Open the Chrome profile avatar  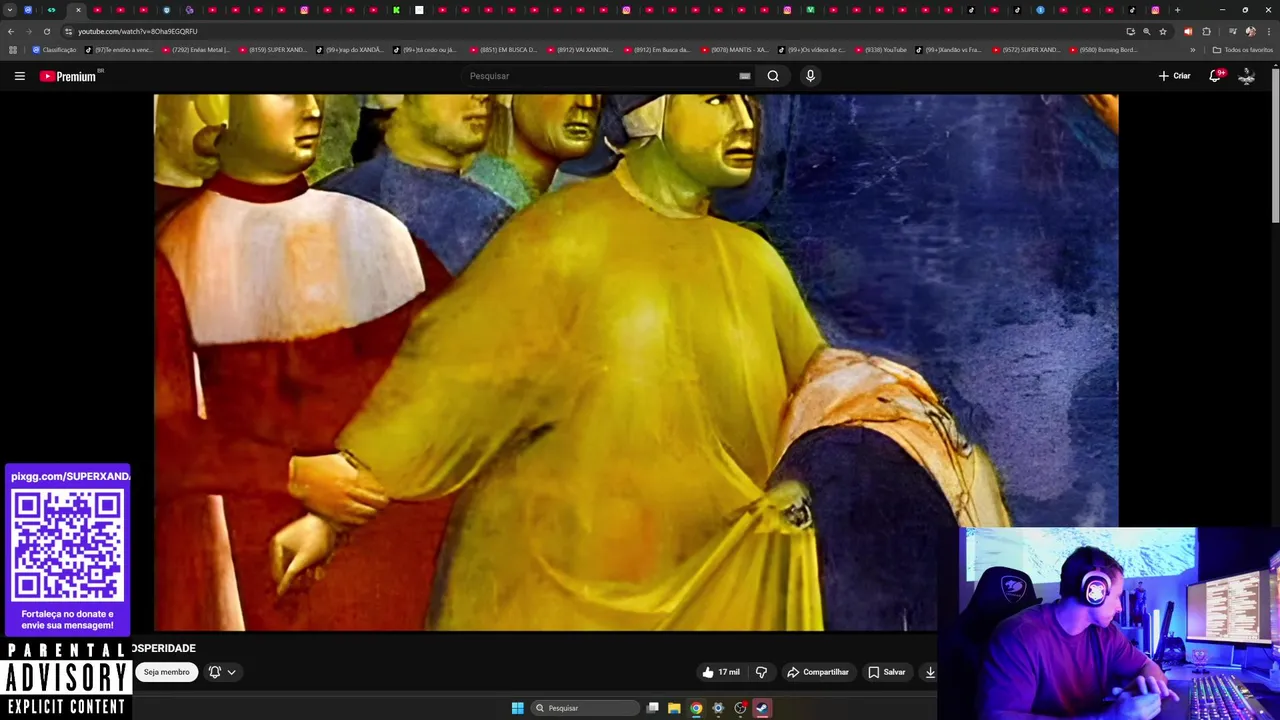point(1250,31)
